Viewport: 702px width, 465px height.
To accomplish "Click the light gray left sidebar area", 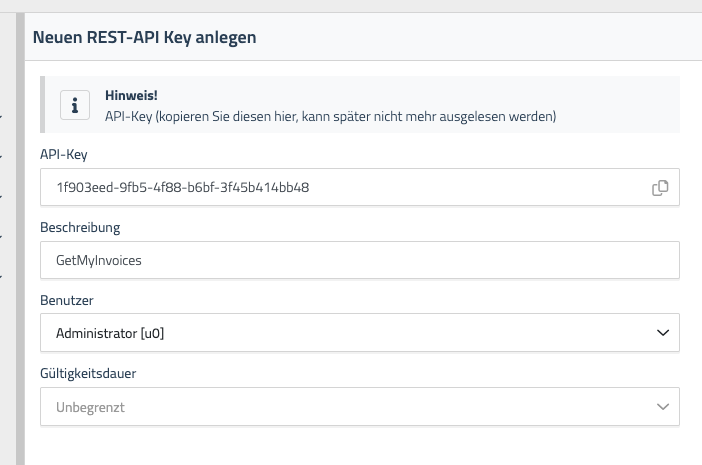I will point(8,350).
